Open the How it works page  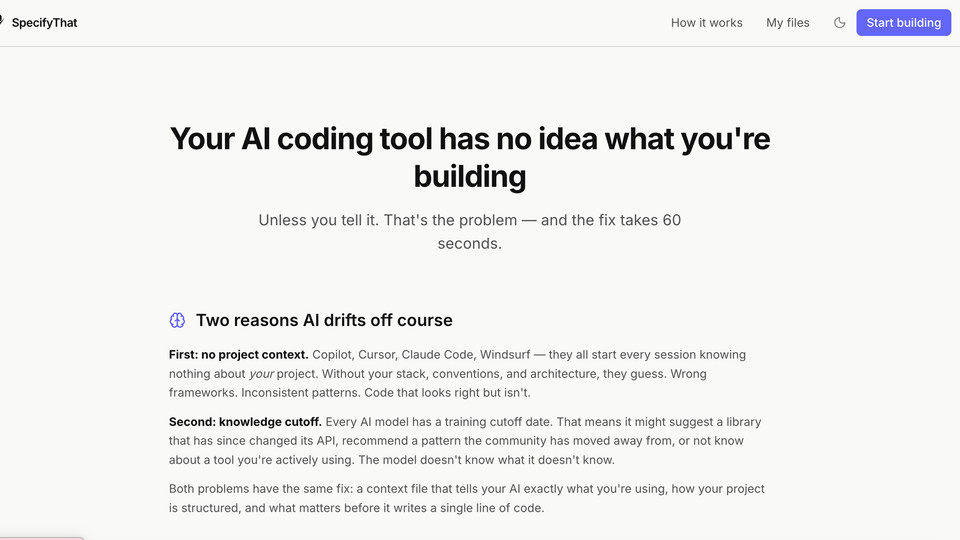click(x=706, y=23)
